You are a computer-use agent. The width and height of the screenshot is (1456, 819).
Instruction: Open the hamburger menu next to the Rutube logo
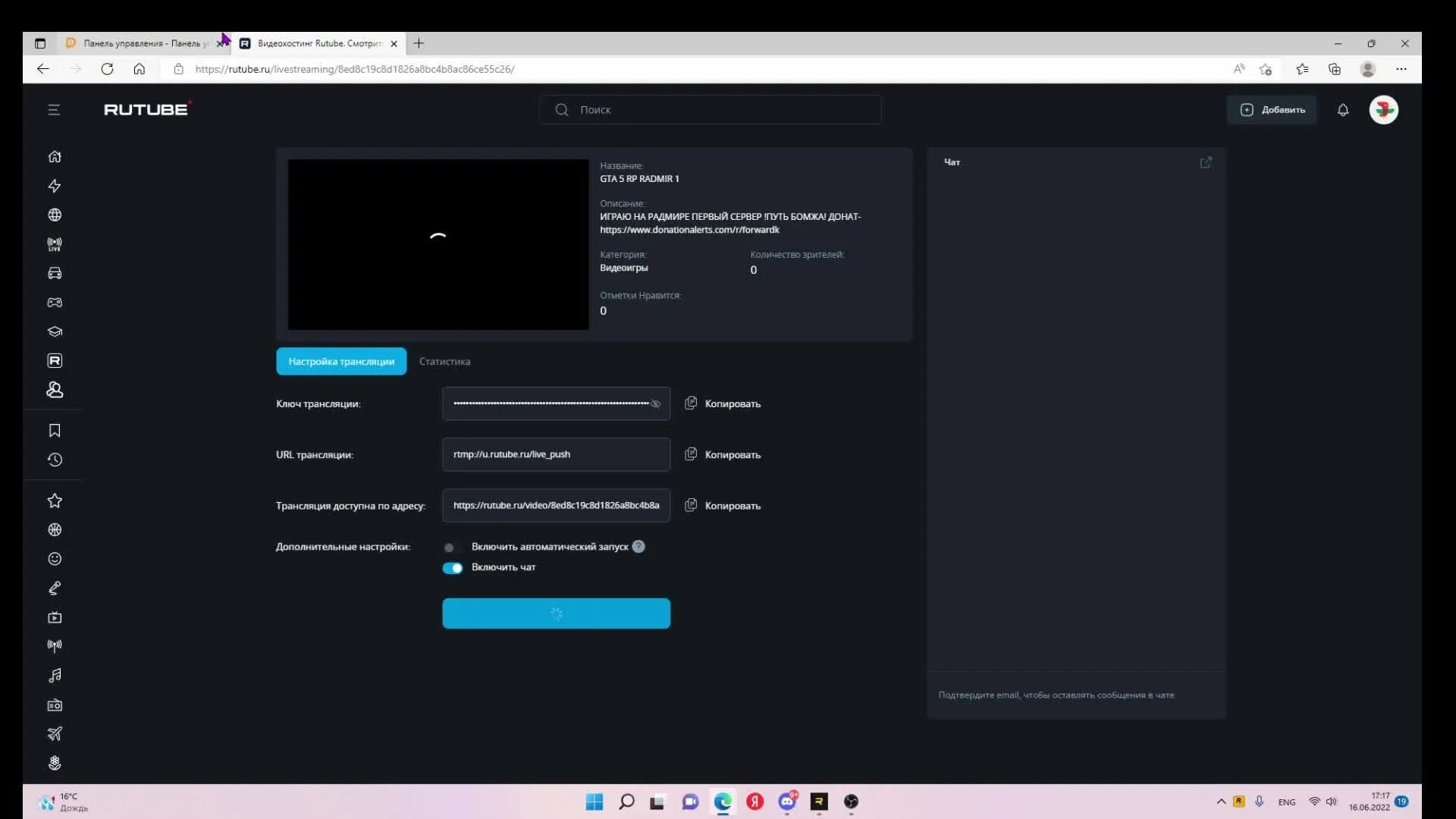click(54, 110)
